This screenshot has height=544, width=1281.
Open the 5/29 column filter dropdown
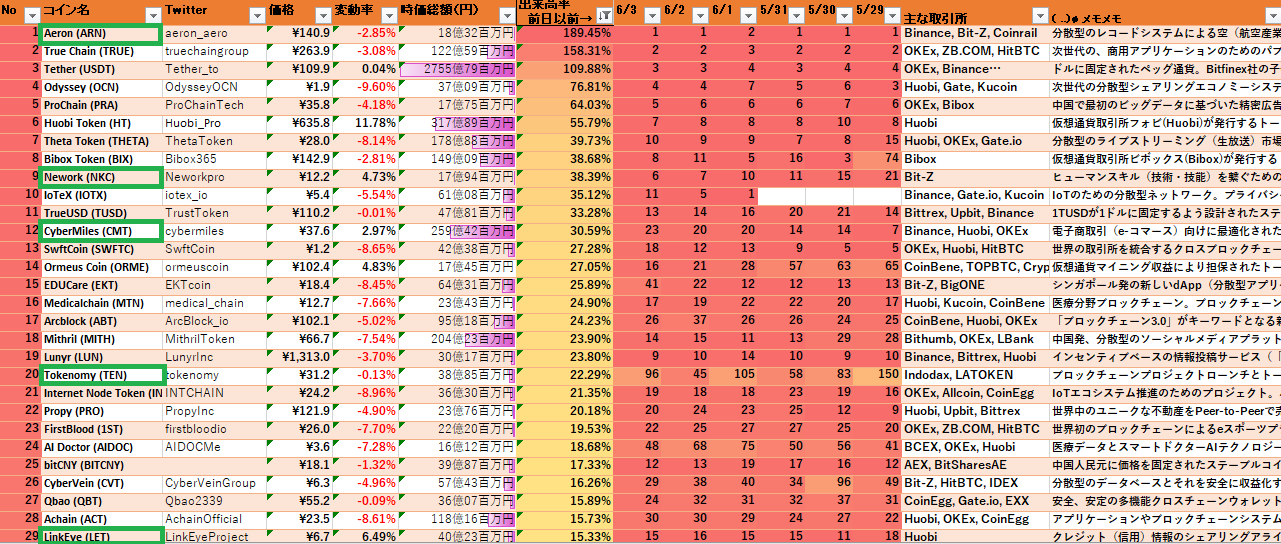892,15
